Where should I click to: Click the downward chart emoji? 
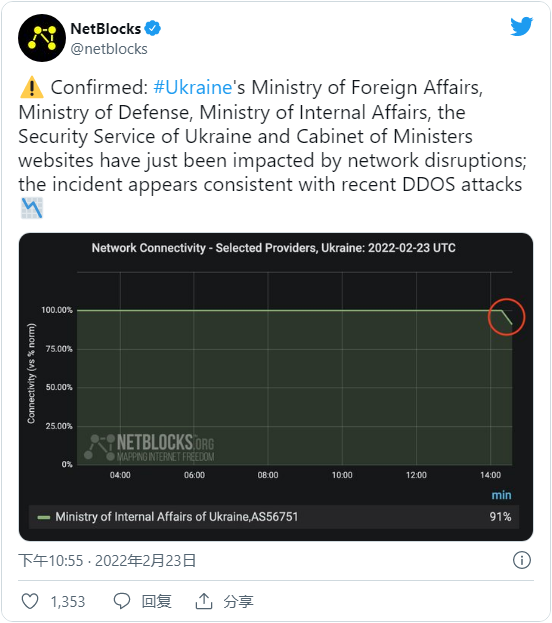click(x=31, y=208)
